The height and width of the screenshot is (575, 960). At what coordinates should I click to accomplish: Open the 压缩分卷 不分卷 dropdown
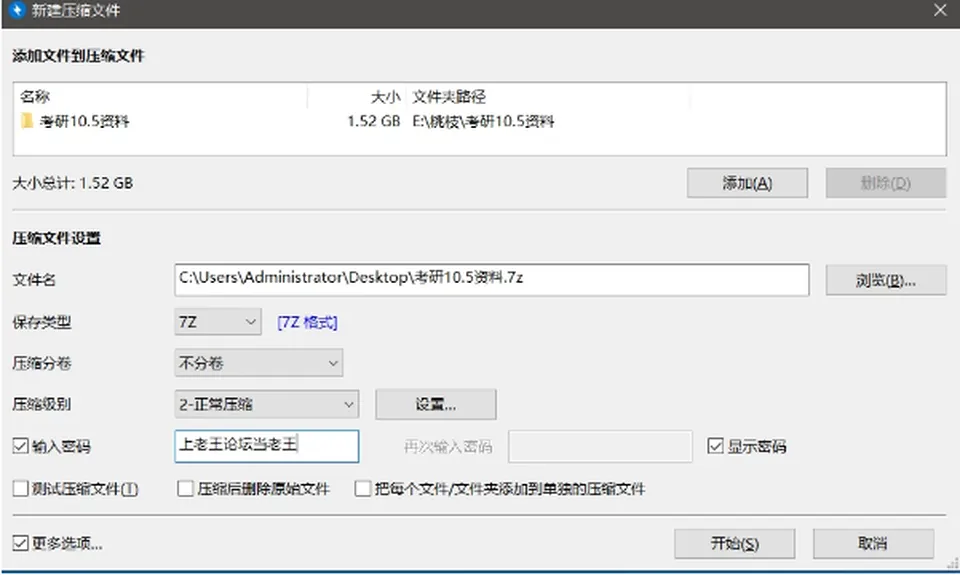(258, 363)
